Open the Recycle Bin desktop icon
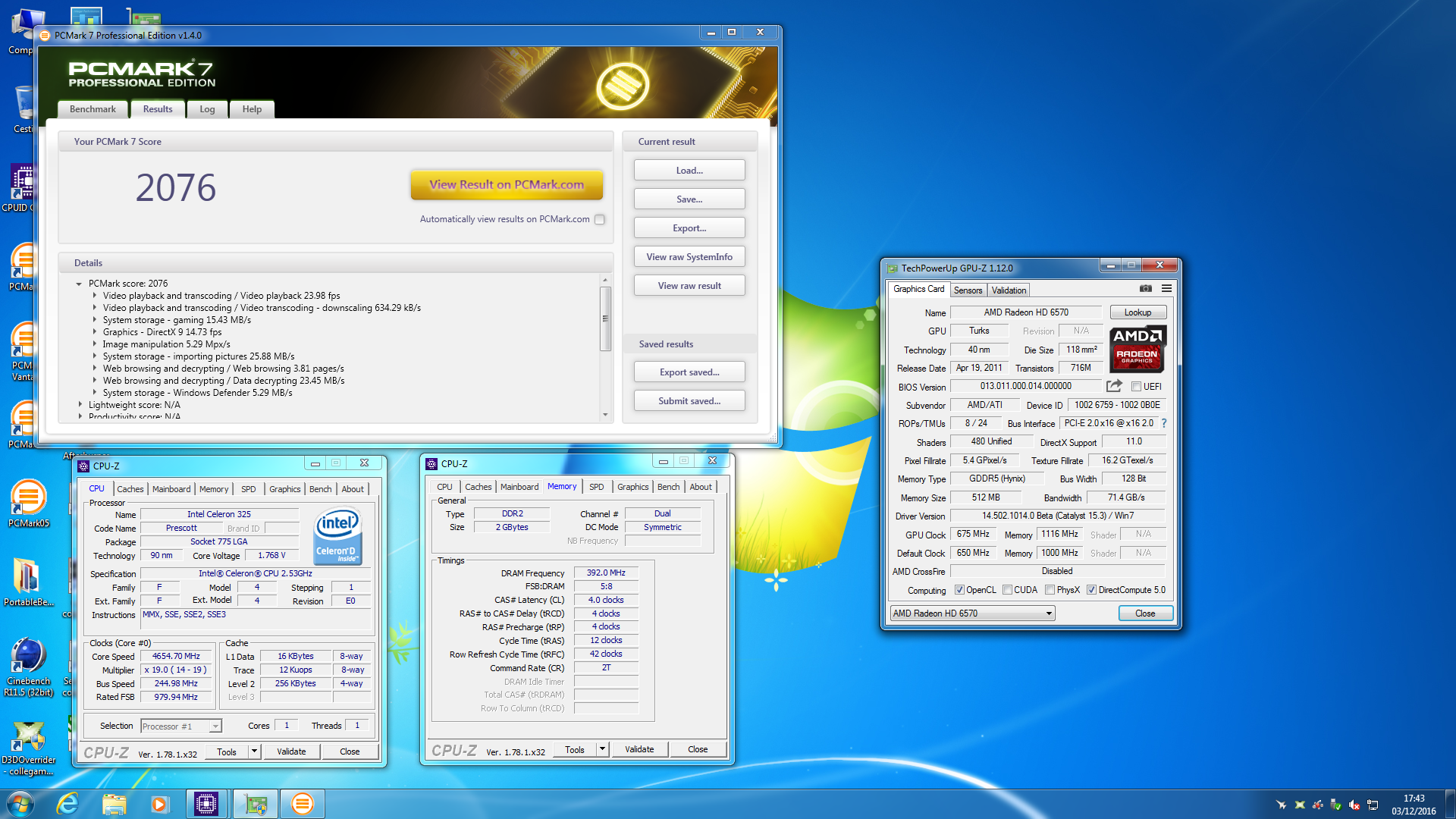1456x819 pixels. [23, 109]
